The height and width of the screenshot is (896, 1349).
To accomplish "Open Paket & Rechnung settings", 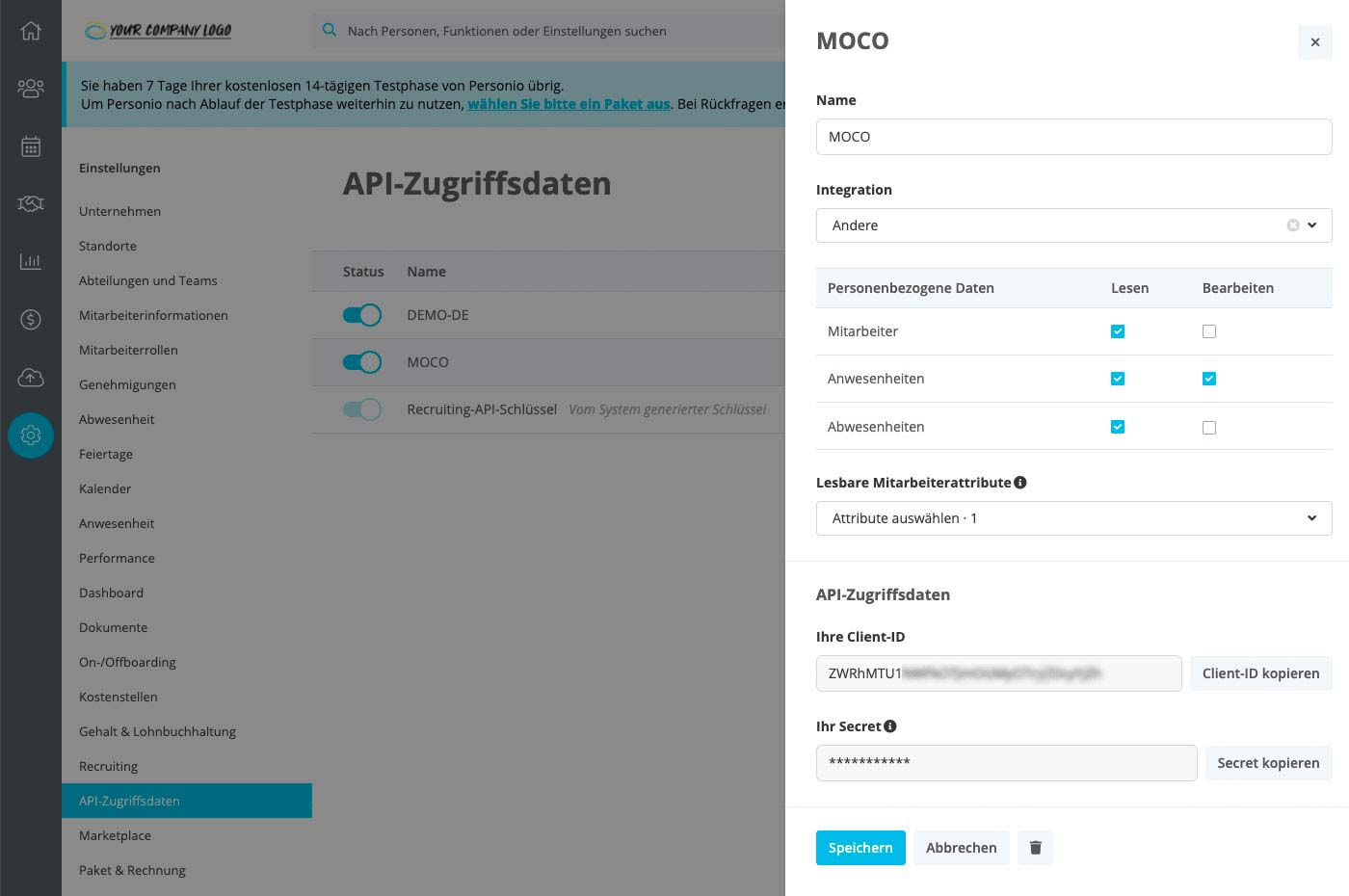I will pos(132,870).
